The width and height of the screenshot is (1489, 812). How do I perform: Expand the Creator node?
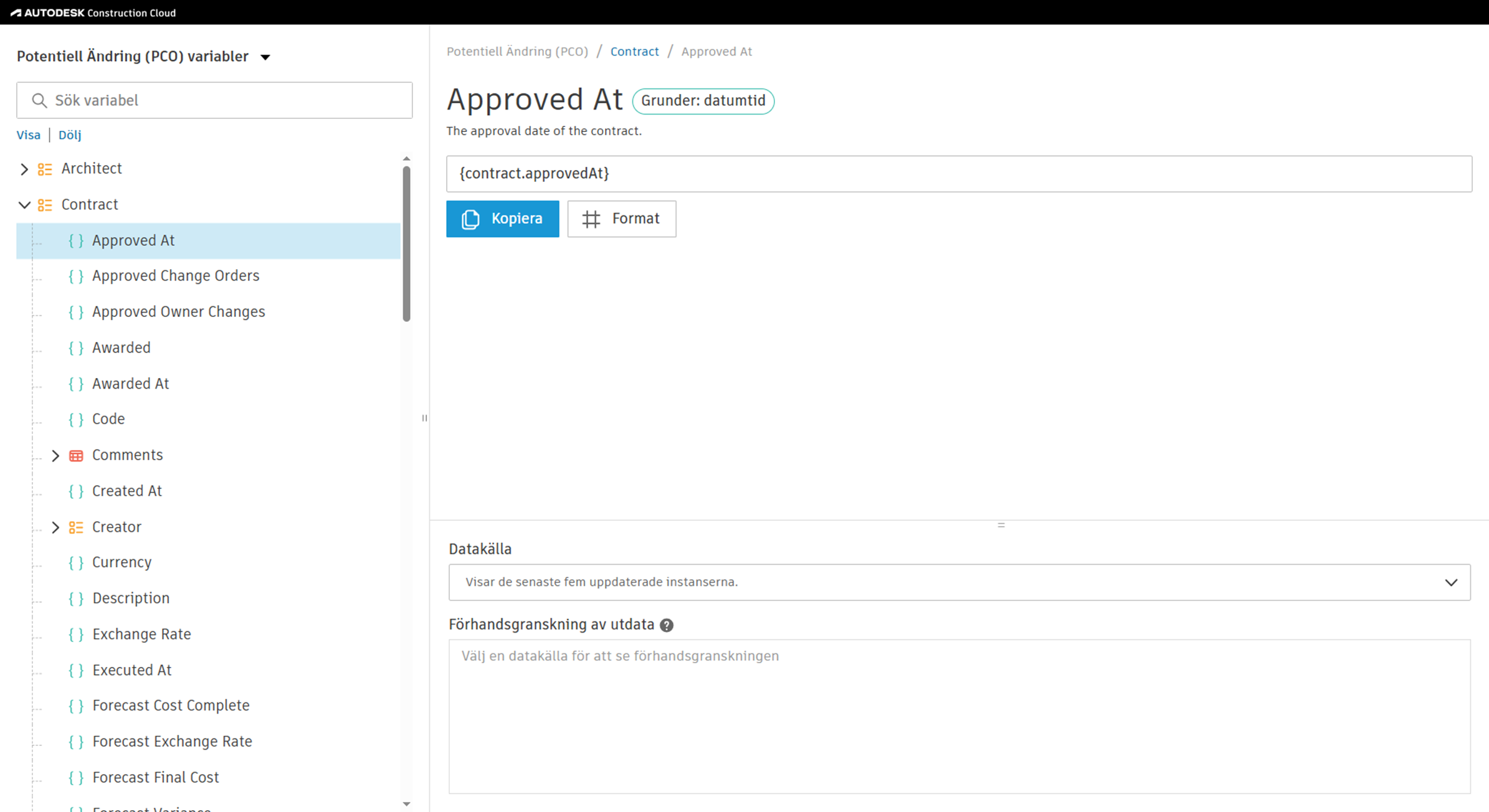[55, 527]
